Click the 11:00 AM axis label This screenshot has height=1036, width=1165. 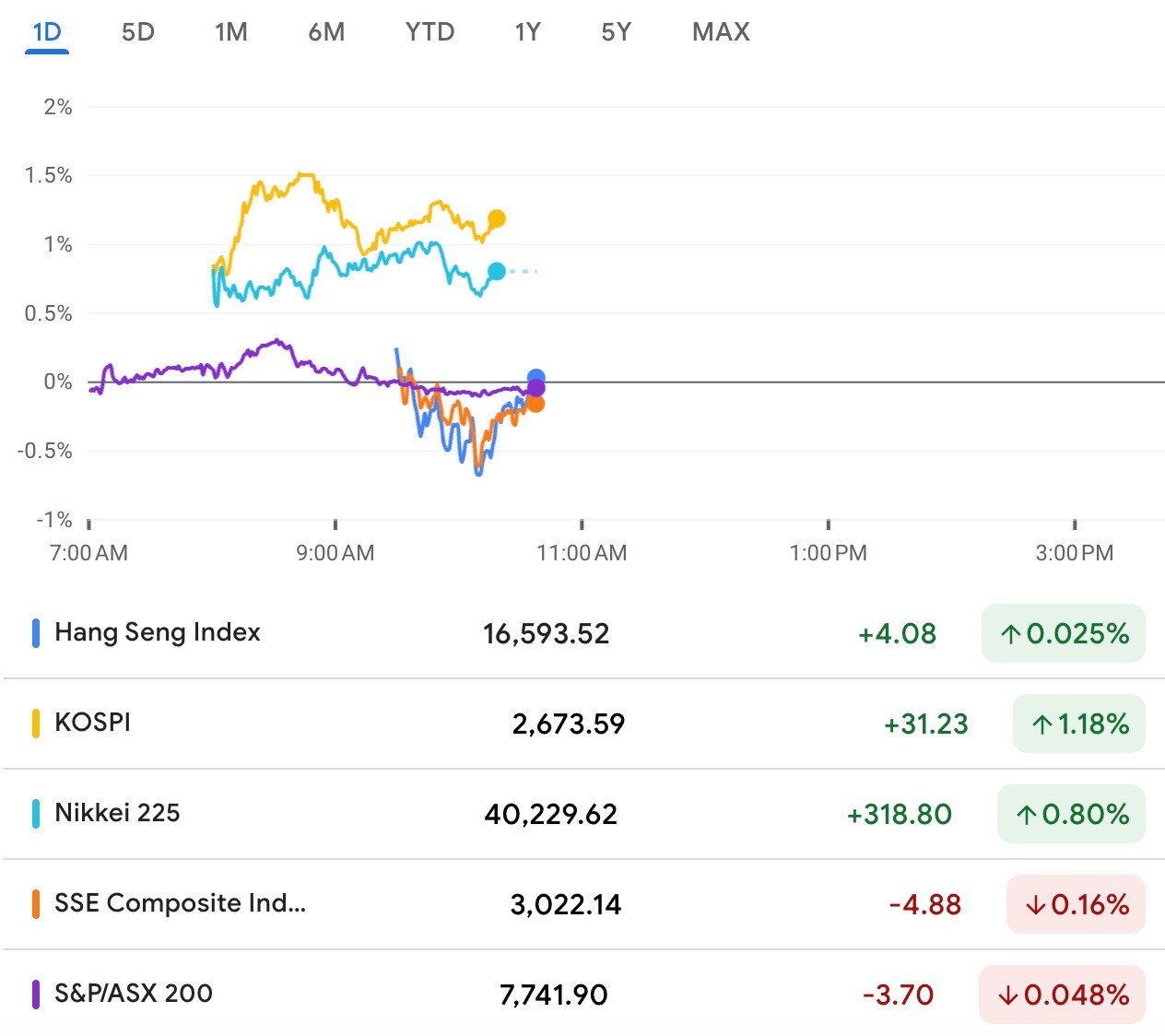[x=582, y=553]
